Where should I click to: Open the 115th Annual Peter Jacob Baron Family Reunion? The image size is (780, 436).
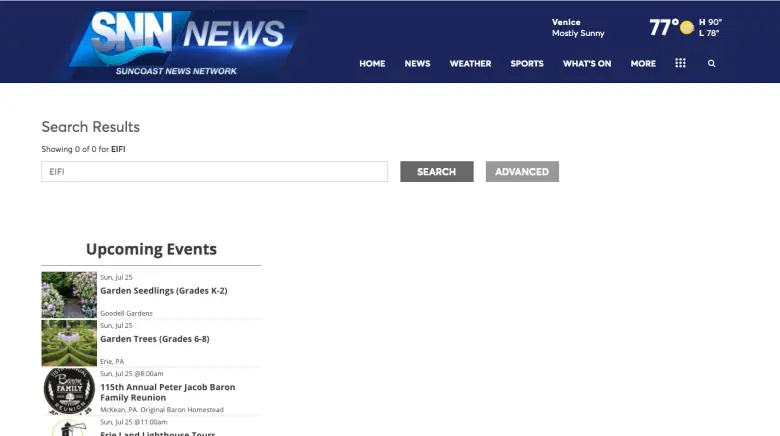[168, 392]
